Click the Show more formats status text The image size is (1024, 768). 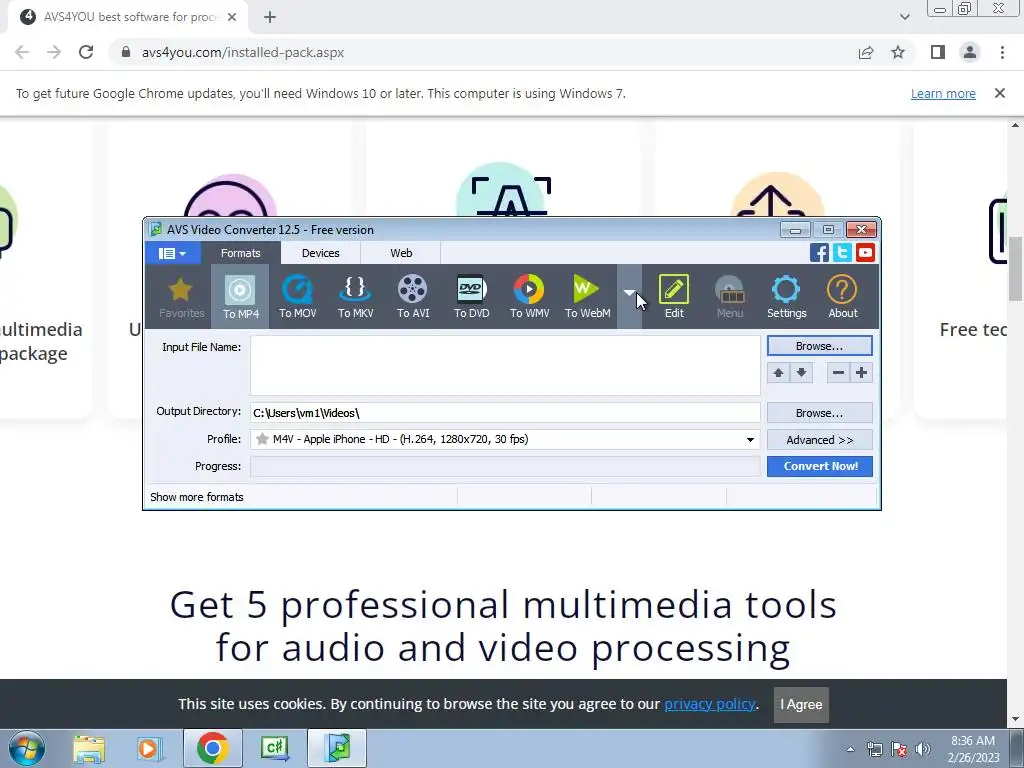pos(197,497)
